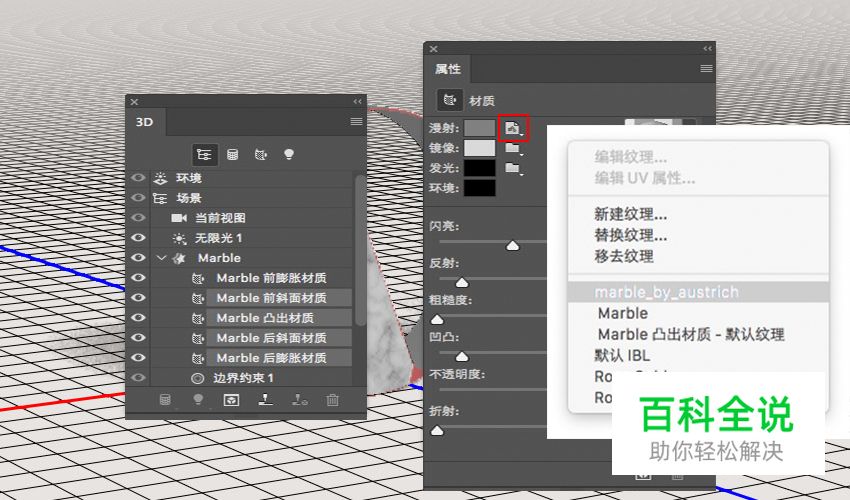Click the 镜像 specular color swatch
The image size is (850, 500).
(x=479, y=148)
